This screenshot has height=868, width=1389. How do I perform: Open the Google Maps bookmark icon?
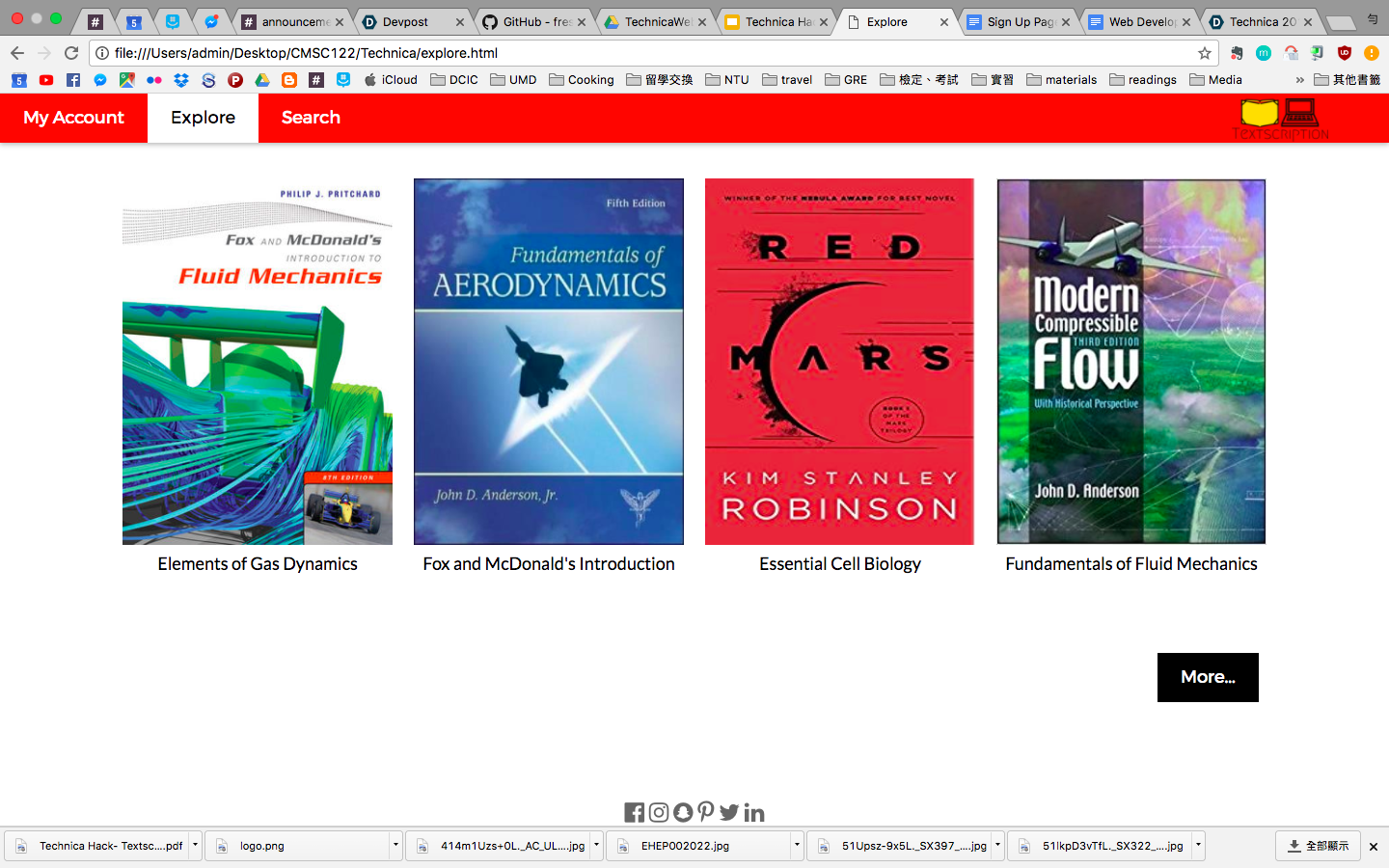127,80
